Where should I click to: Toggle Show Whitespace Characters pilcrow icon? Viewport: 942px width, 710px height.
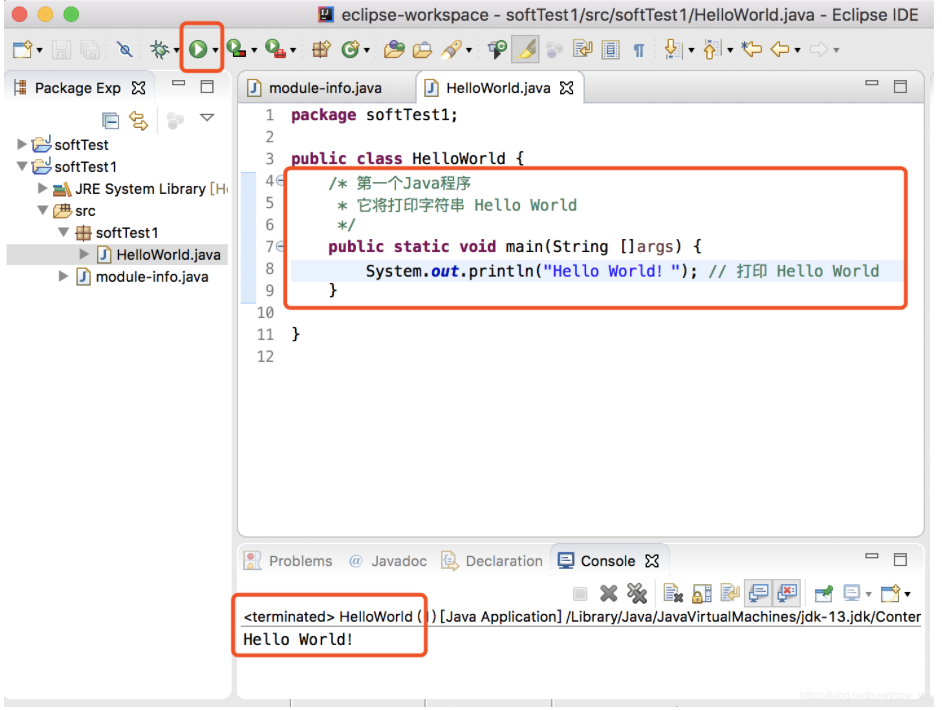click(638, 49)
